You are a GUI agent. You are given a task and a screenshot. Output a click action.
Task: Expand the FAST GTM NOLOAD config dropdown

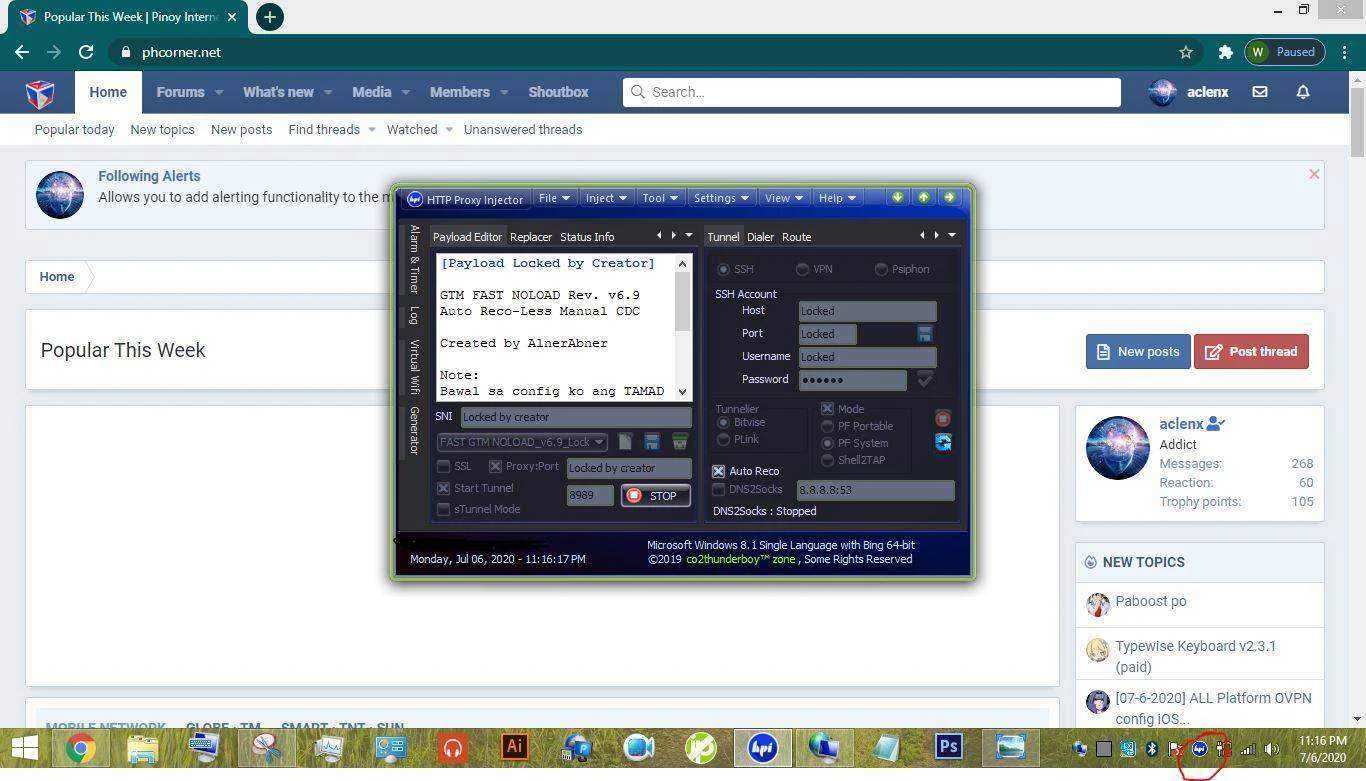click(x=599, y=442)
